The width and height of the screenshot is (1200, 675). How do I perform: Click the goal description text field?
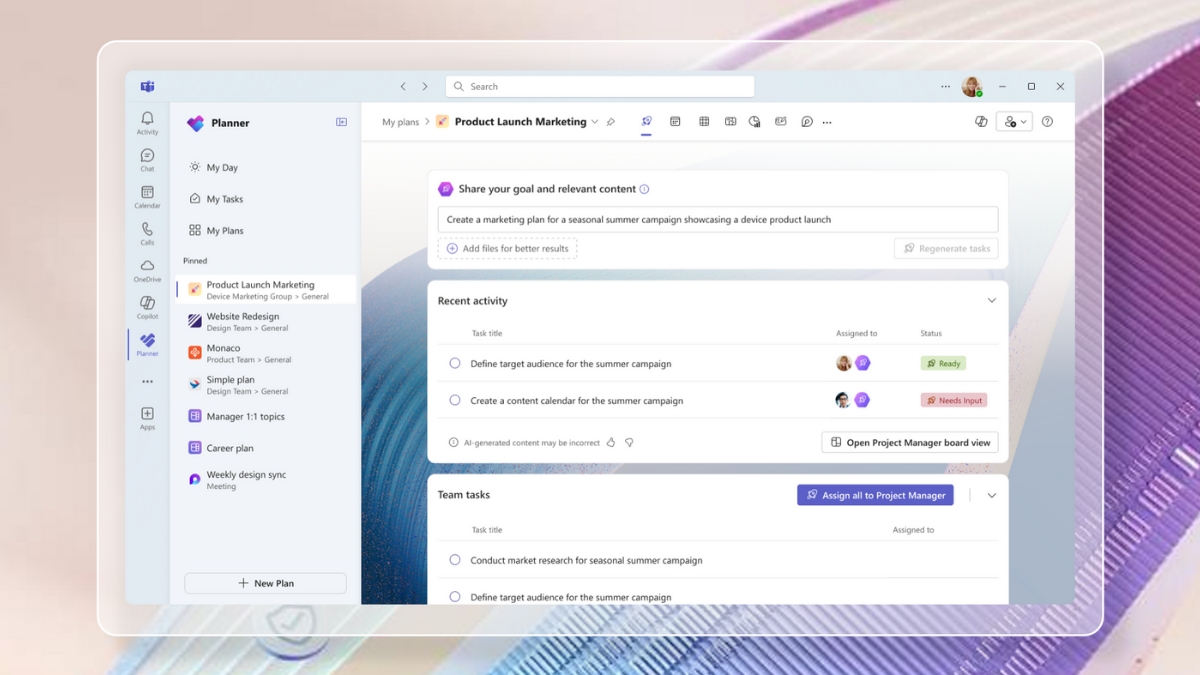(x=717, y=220)
